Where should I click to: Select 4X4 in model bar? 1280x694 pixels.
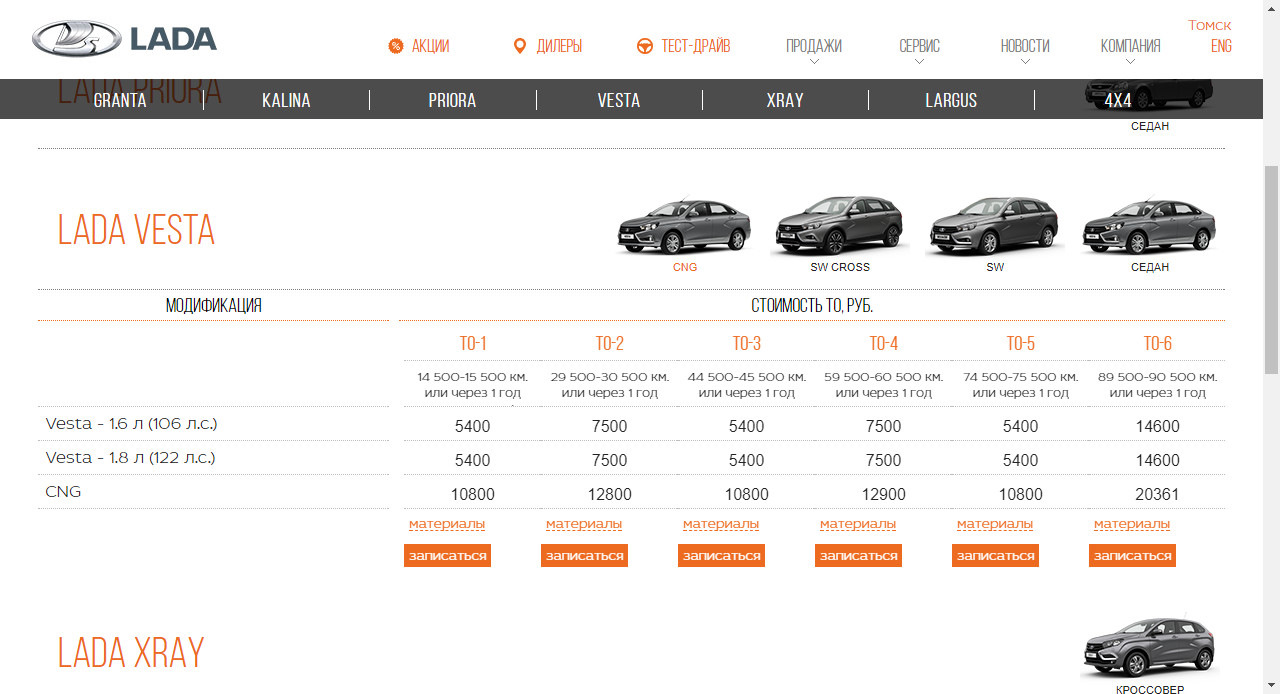(1118, 100)
